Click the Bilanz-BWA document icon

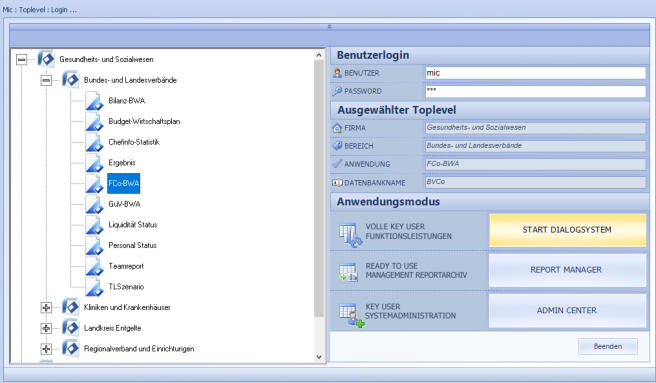coord(95,100)
